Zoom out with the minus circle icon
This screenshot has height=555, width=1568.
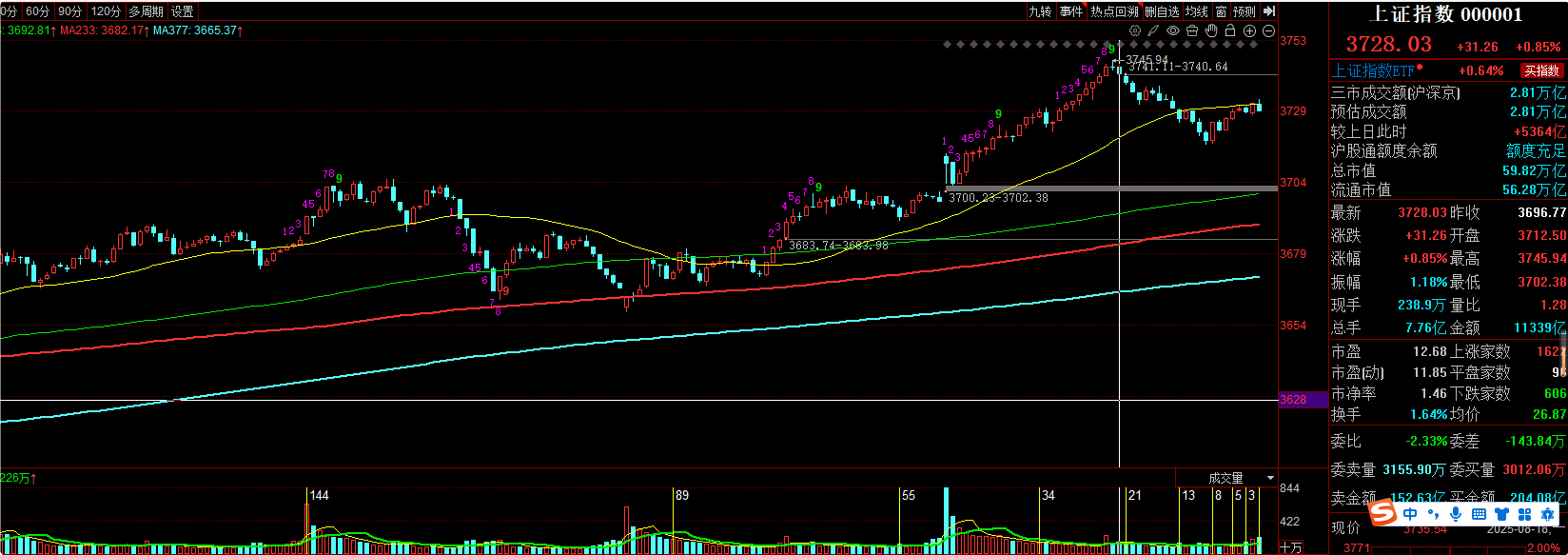[x=1268, y=30]
